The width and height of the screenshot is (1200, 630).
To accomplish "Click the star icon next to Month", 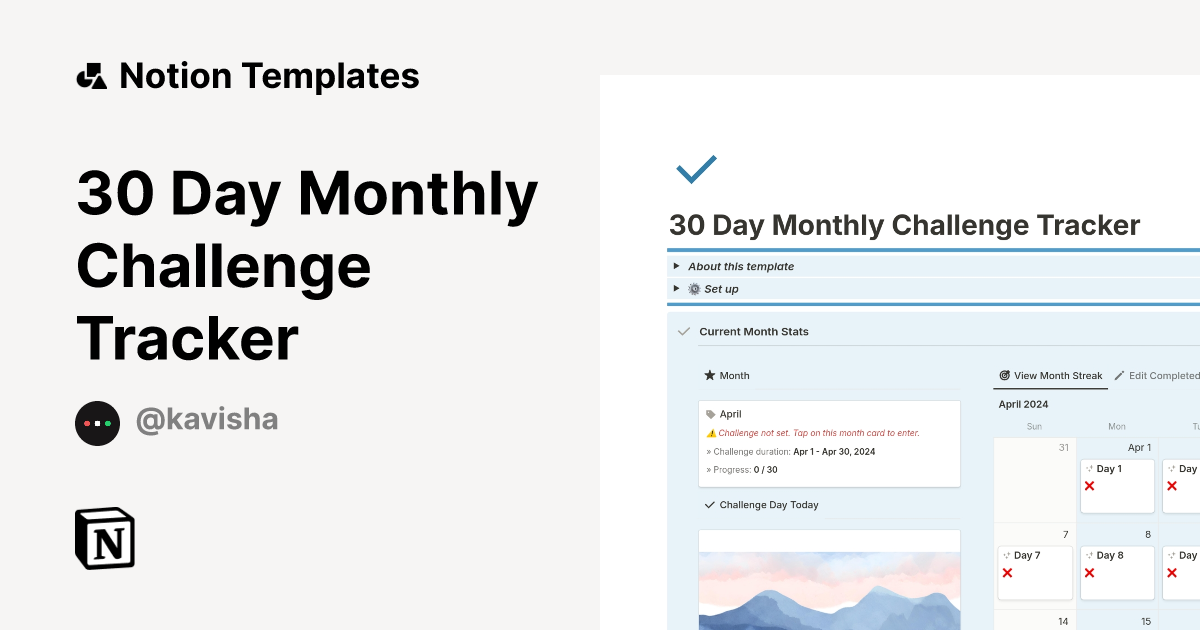I will coord(710,376).
